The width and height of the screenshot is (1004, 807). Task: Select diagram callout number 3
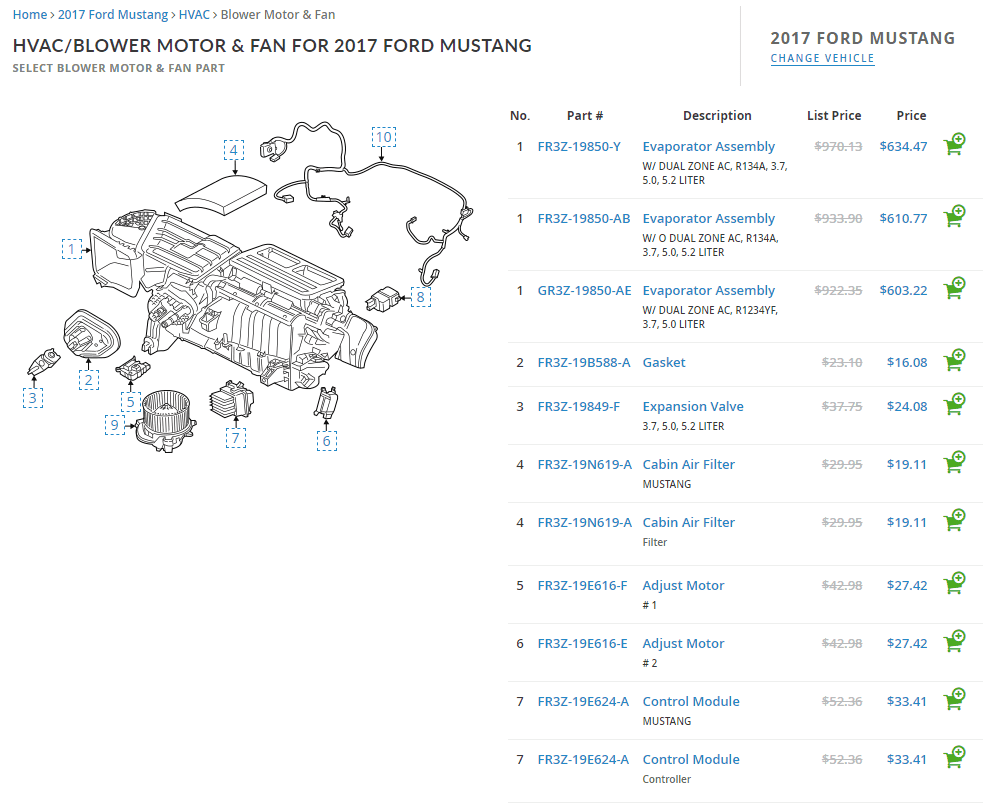33,398
